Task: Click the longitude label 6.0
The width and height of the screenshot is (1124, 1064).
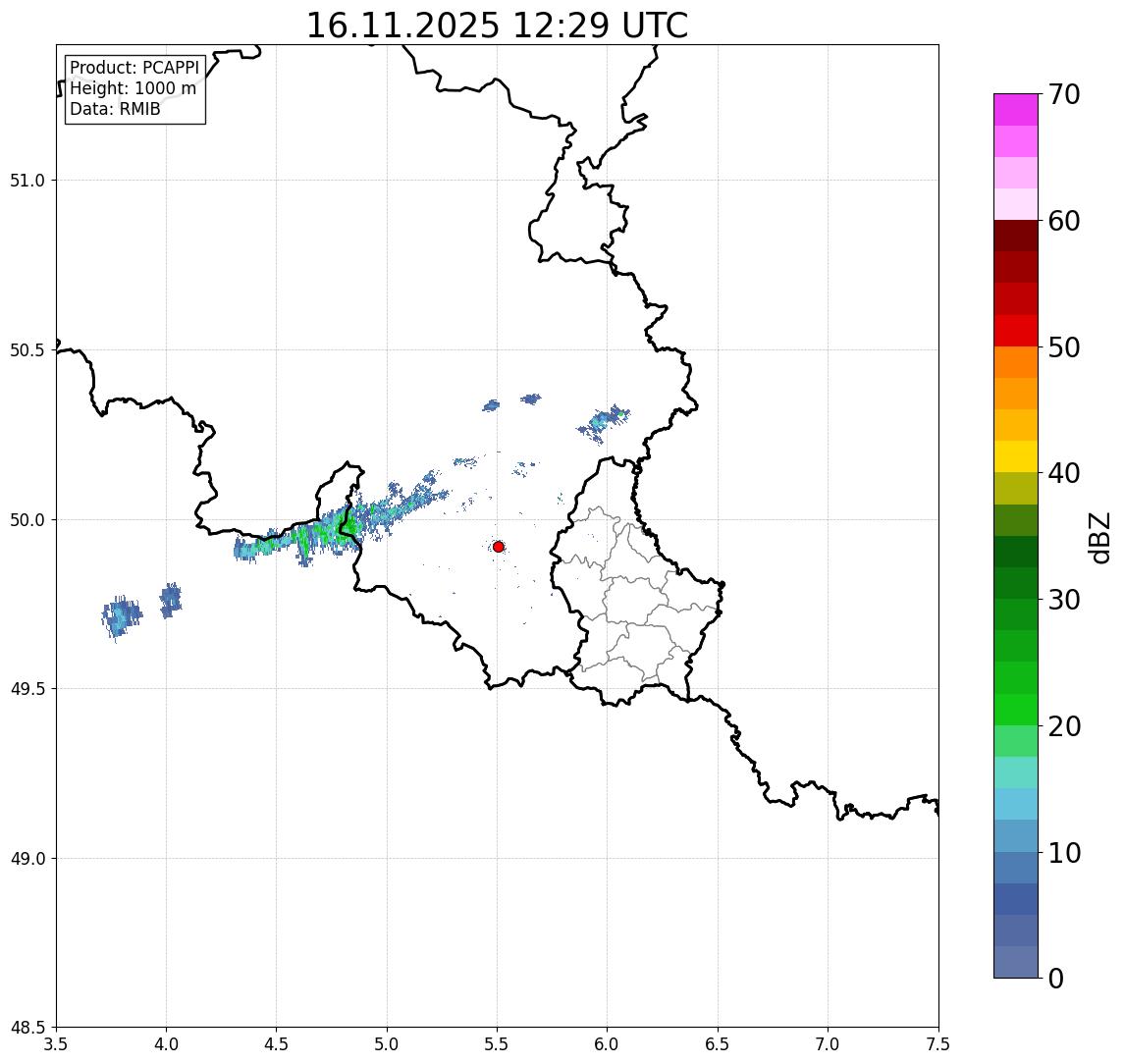Action: (608, 1044)
